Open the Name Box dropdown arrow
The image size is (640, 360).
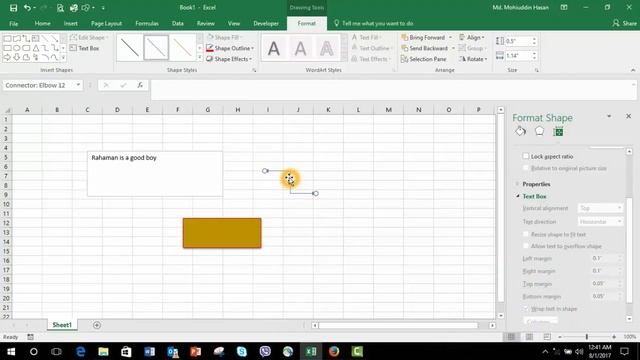click(x=78, y=85)
